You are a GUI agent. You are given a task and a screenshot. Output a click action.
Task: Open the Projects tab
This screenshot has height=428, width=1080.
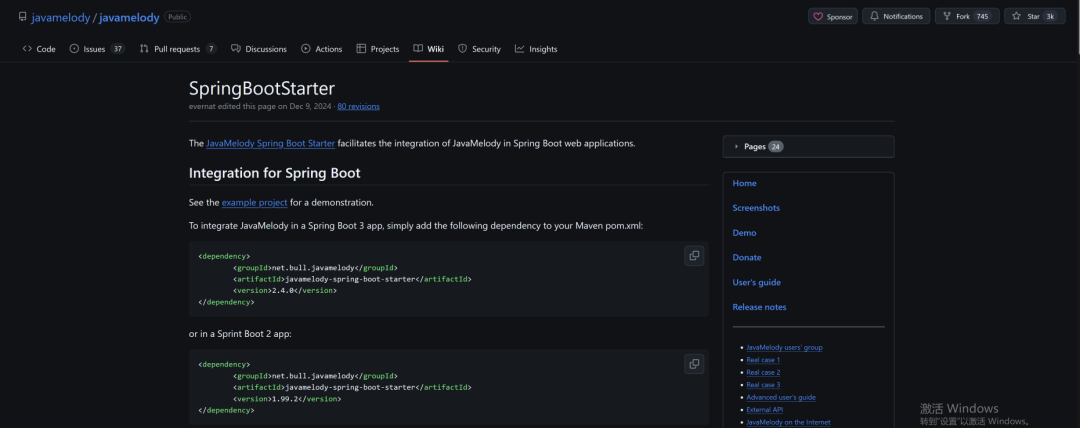point(377,49)
